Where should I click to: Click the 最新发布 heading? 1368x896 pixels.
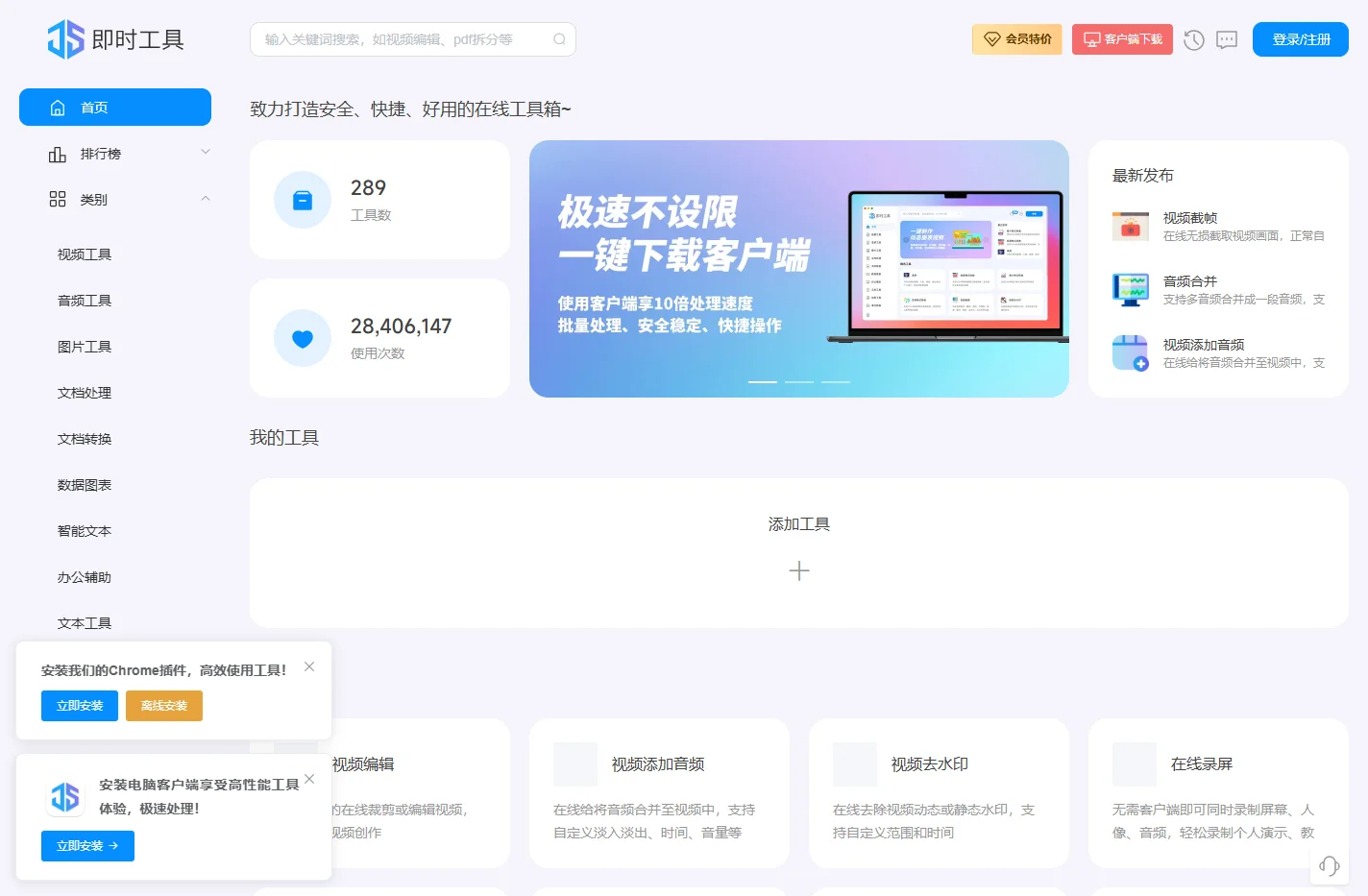coord(1143,176)
